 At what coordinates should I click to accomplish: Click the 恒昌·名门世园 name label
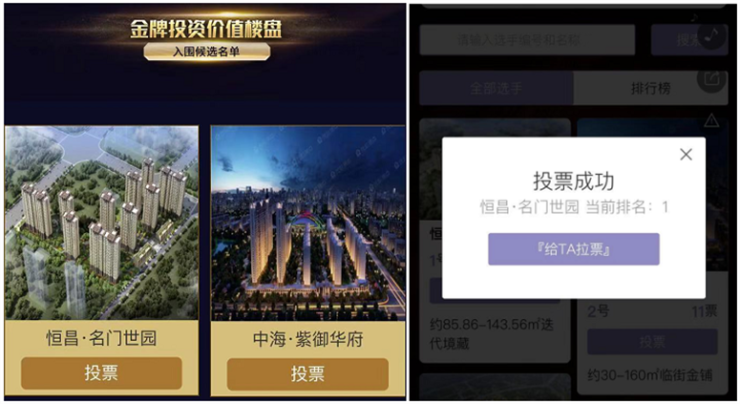click(101, 338)
